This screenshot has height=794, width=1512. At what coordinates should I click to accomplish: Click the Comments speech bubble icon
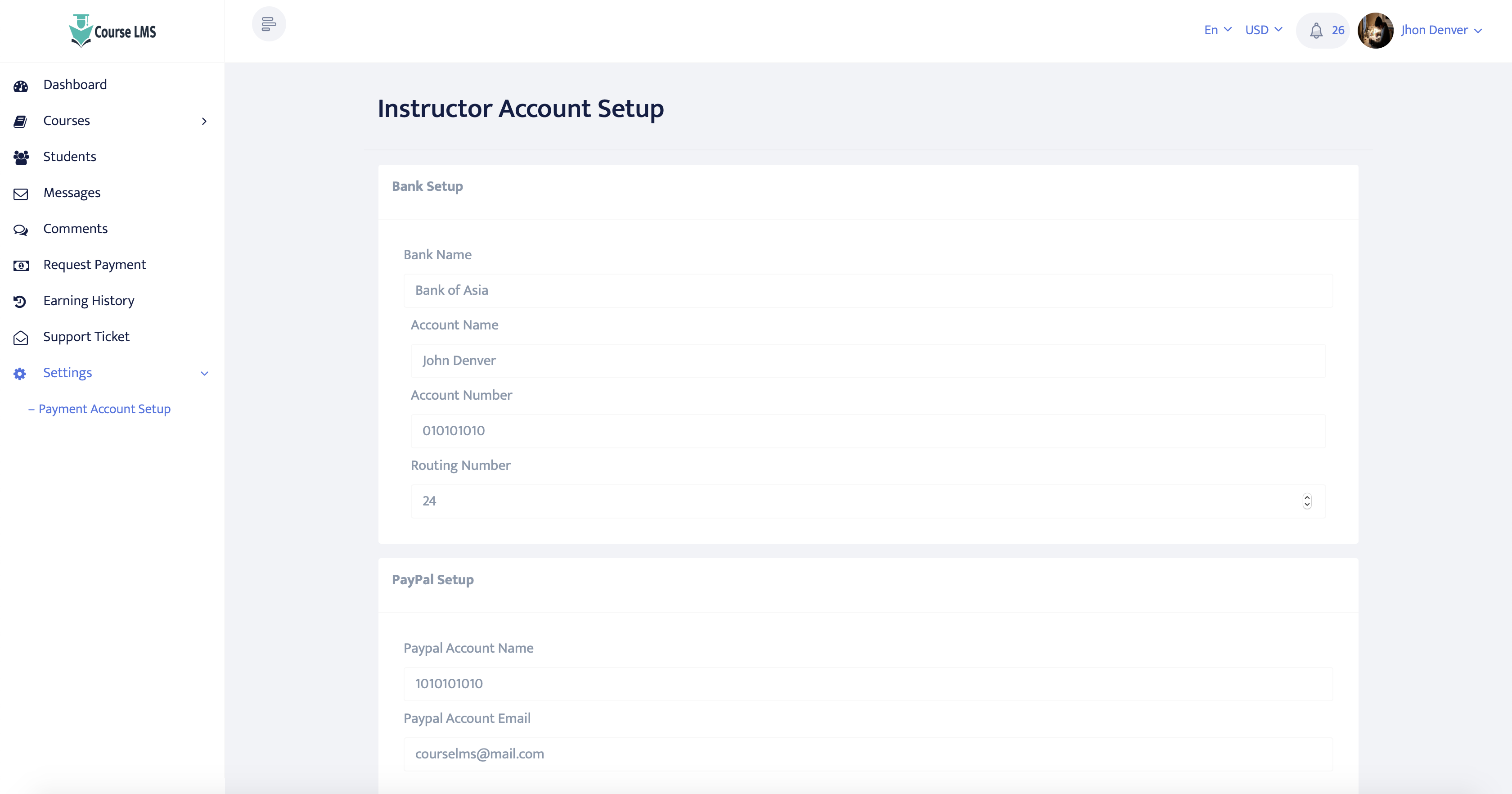coord(21,230)
